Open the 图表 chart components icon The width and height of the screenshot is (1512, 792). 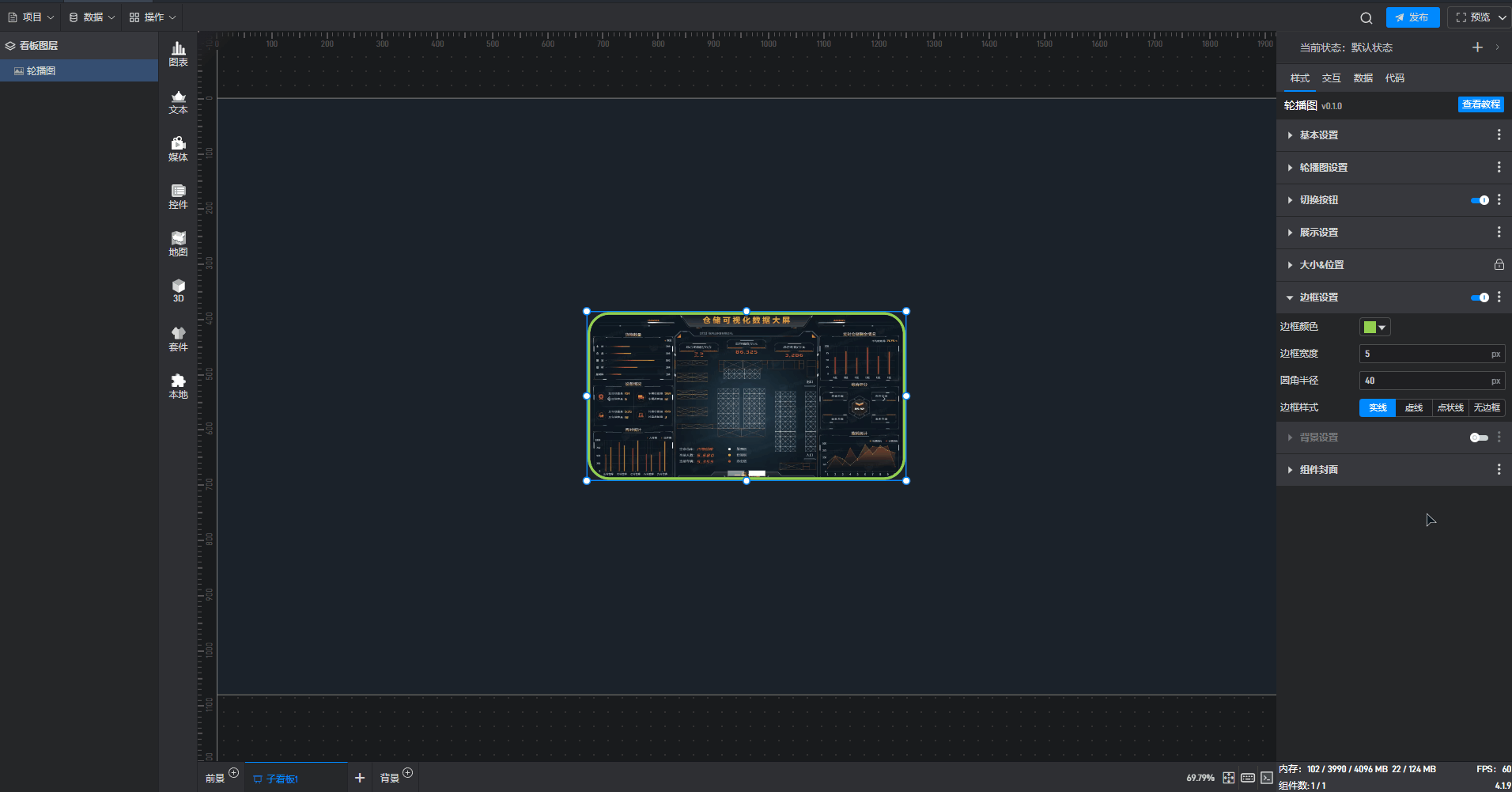point(178,54)
